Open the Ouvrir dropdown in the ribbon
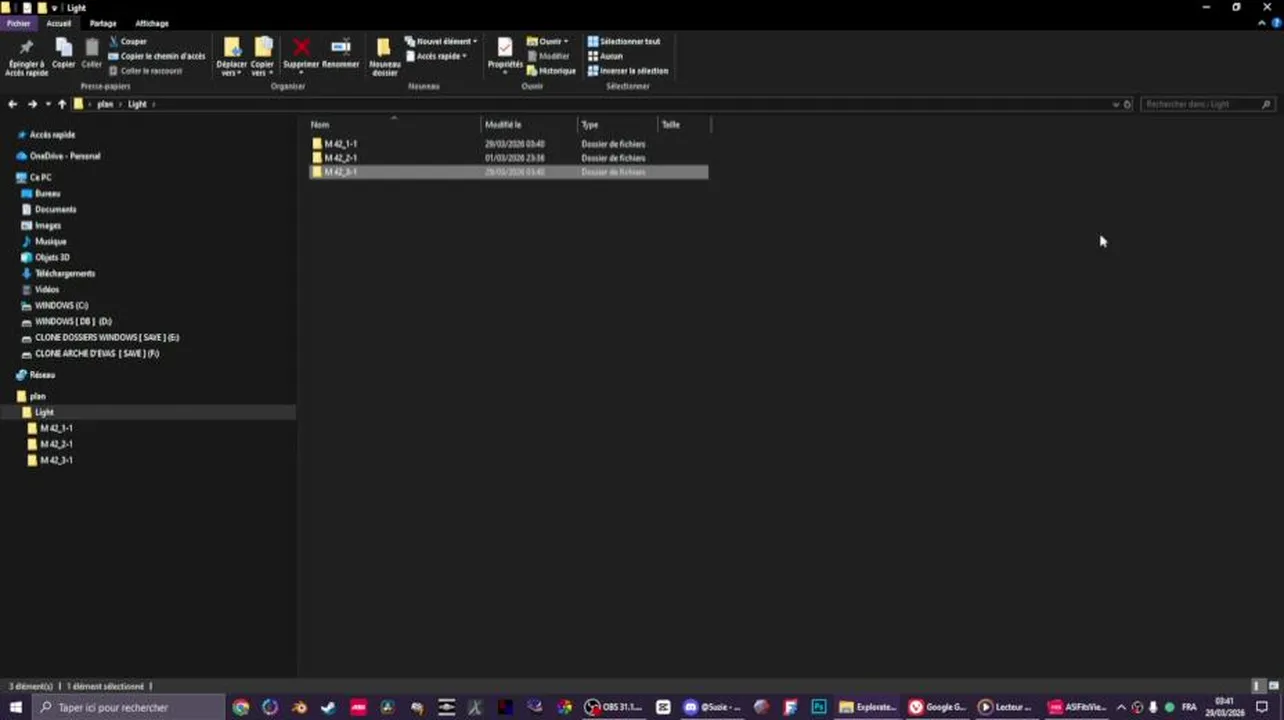The image size is (1284, 720). pyautogui.click(x=547, y=42)
